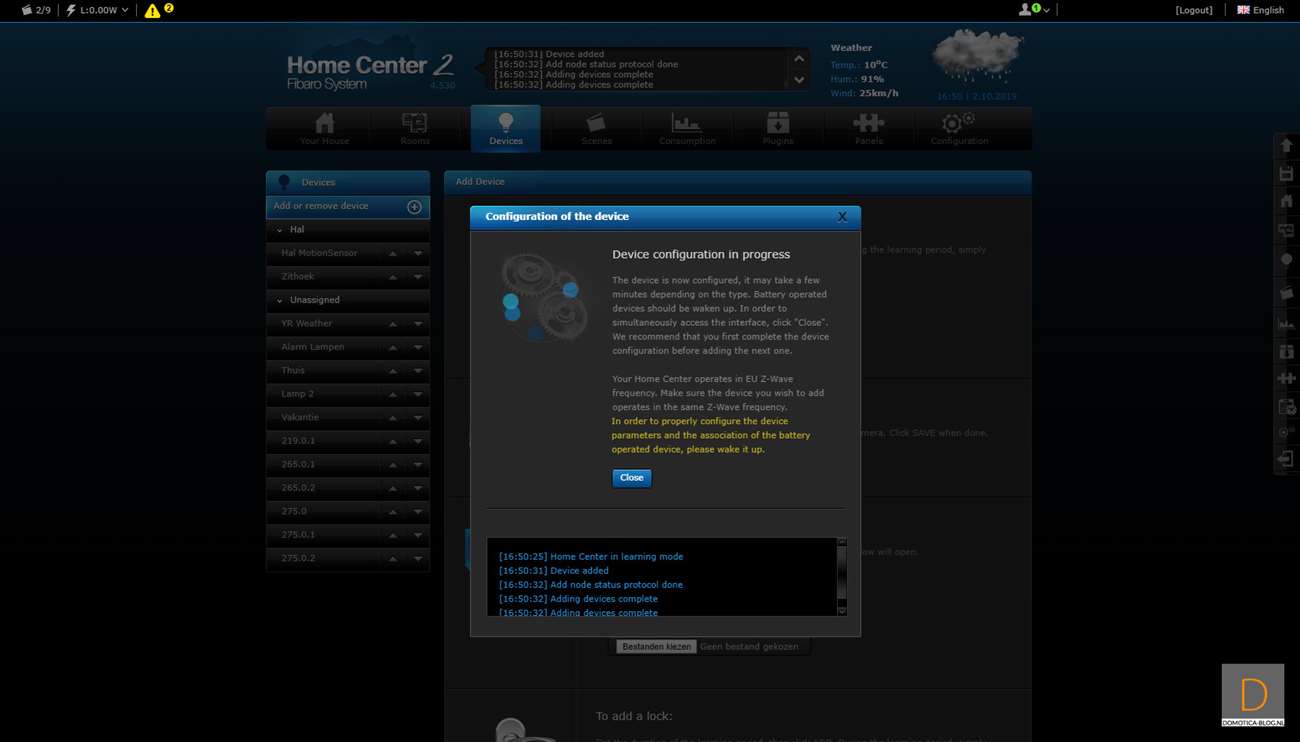Open the Rooms tab
This screenshot has height=742, width=1300.
(x=415, y=128)
